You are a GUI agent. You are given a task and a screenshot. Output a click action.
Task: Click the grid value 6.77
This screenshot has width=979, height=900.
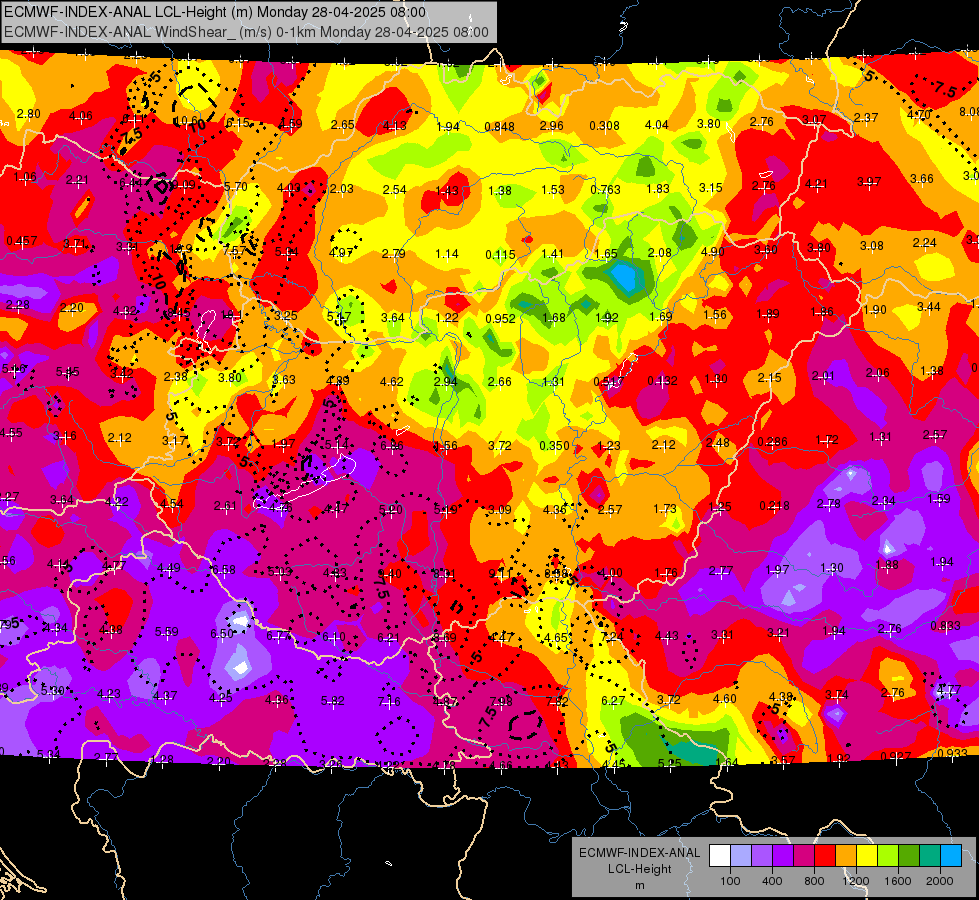(278, 636)
